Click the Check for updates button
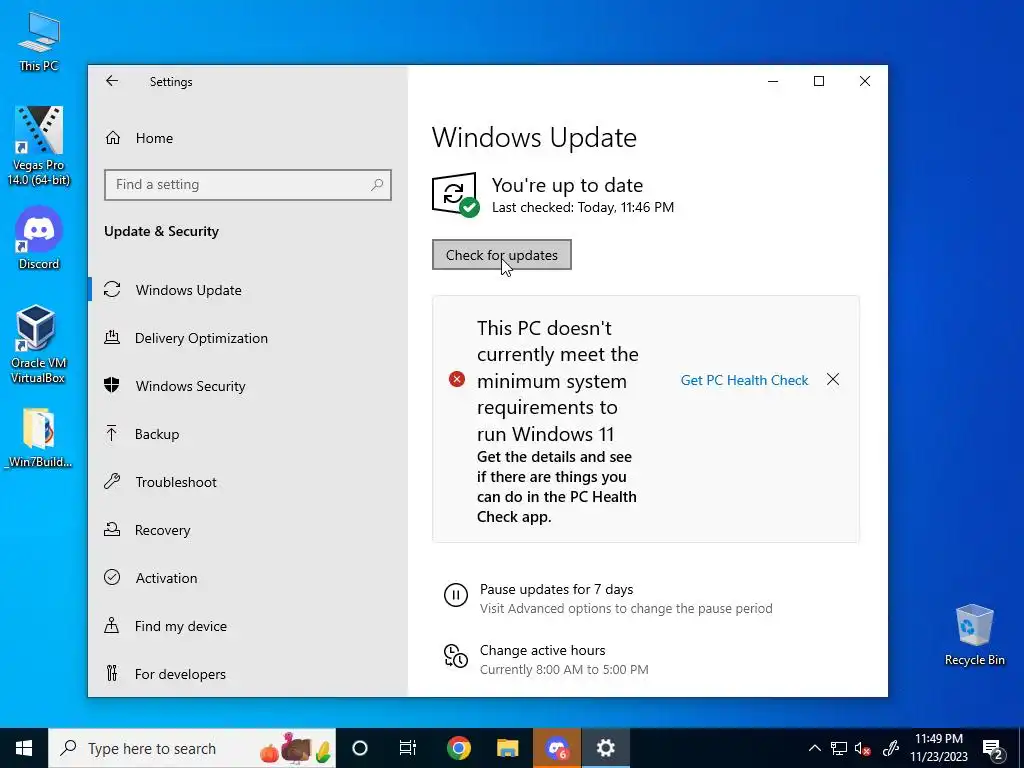The height and width of the screenshot is (768, 1024). click(502, 255)
